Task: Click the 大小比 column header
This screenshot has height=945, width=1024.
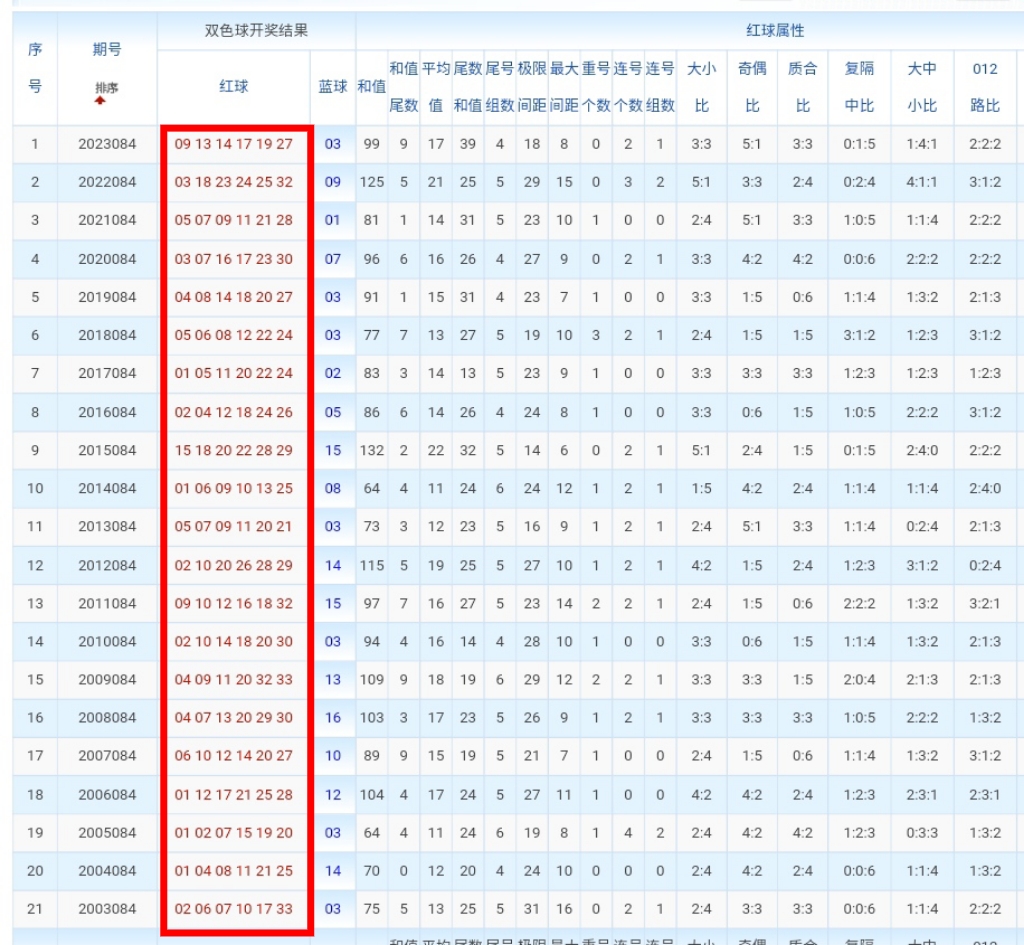Action: pos(702,87)
